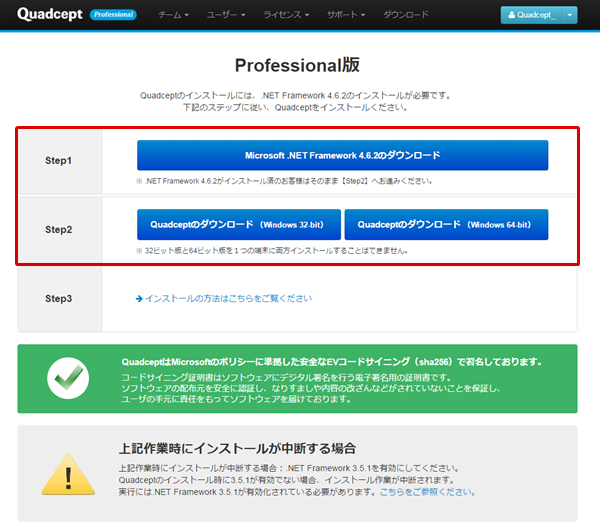The height and width of the screenshot is (531, 600).
Task: Click the Quadcept logo in header
Action: [x=49, y=15]
